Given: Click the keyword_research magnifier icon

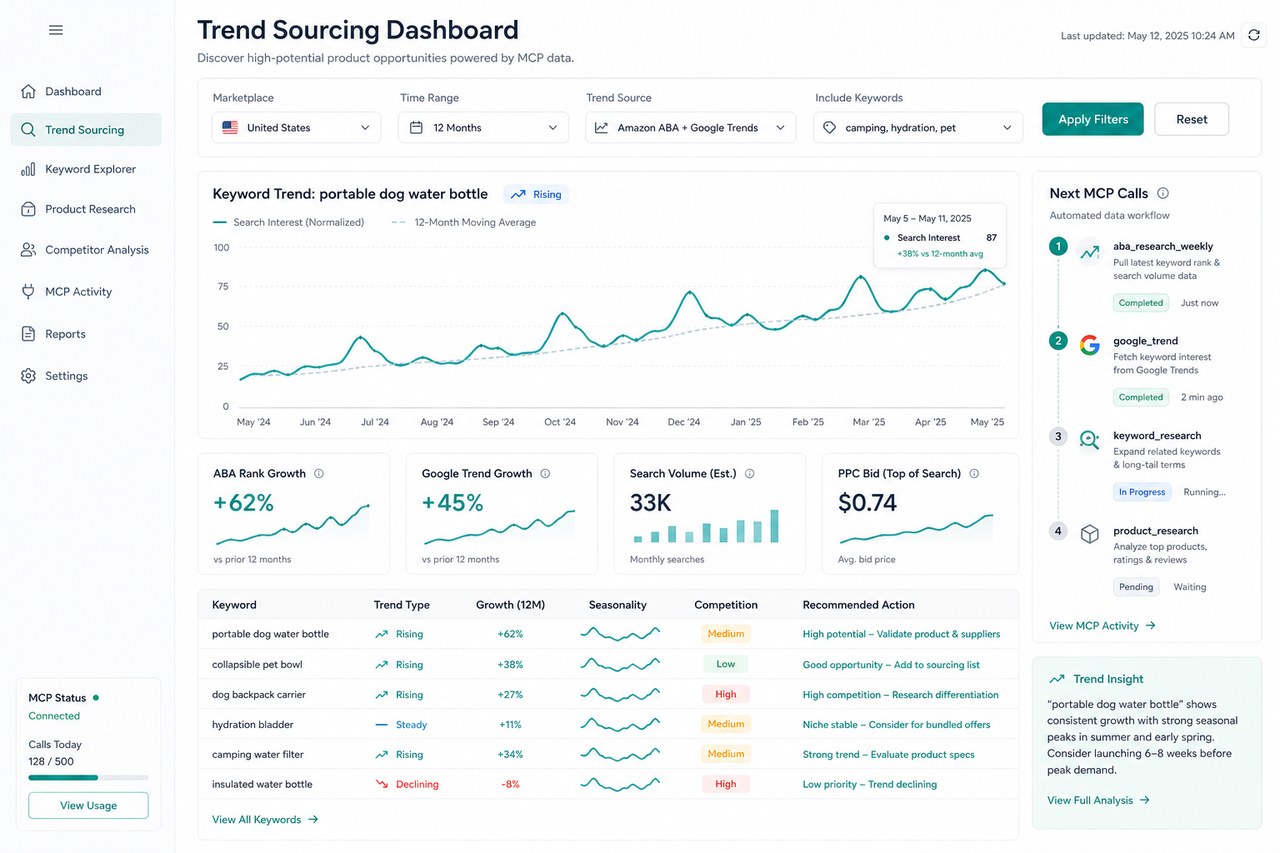Looking at the screenshot, I should coord(1090,440).
